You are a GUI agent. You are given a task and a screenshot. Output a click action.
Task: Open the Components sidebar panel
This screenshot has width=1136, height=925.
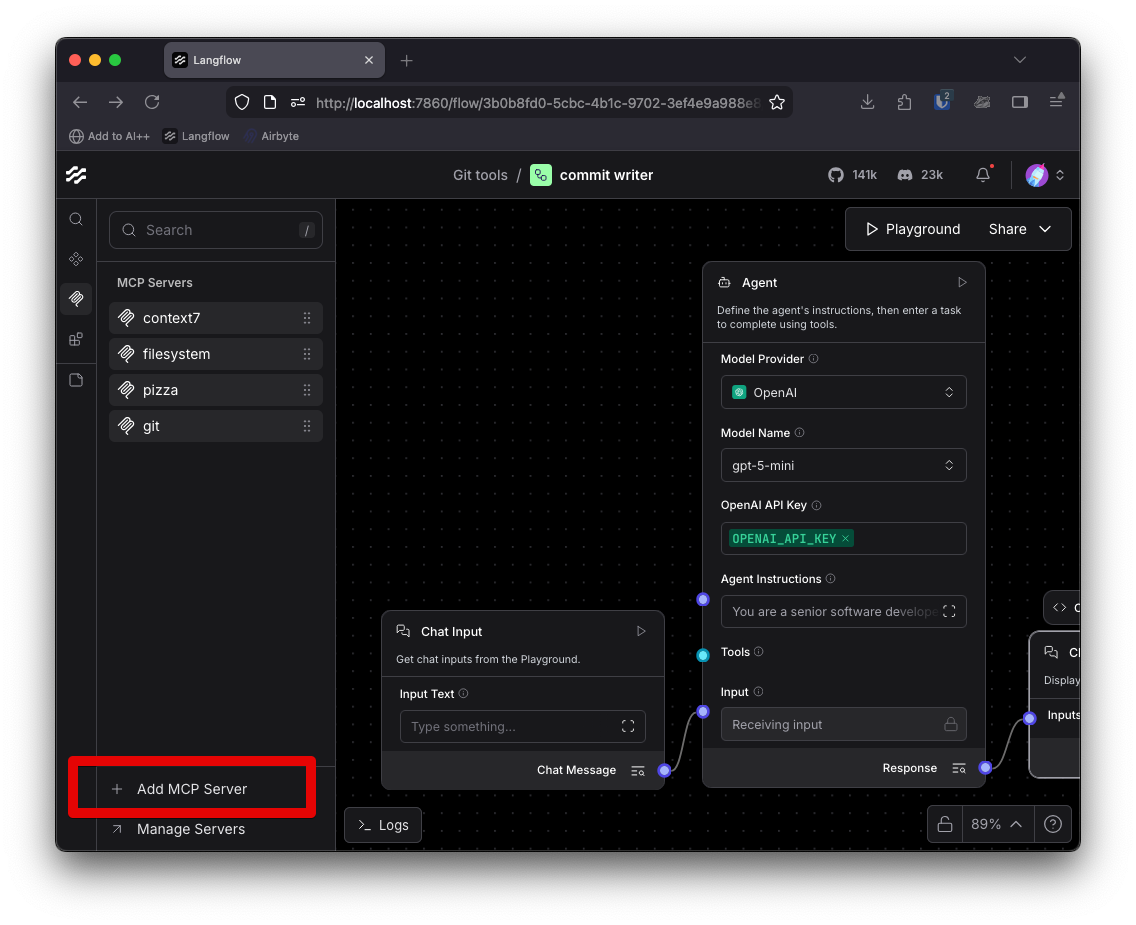point(76,258)
